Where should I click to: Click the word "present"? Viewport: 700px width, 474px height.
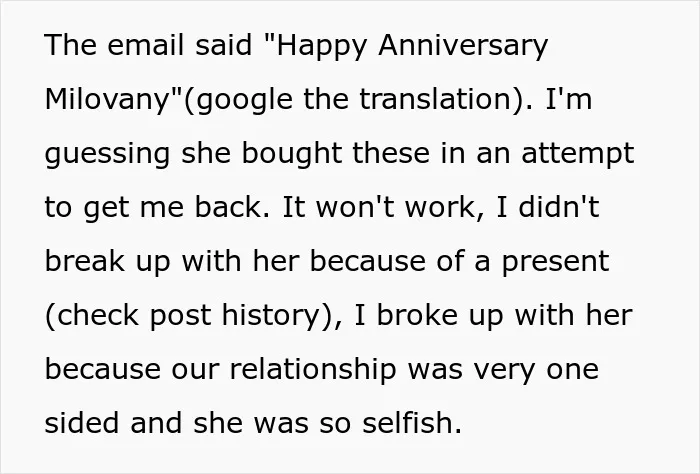pyautogui.click(x=555, y=262)
